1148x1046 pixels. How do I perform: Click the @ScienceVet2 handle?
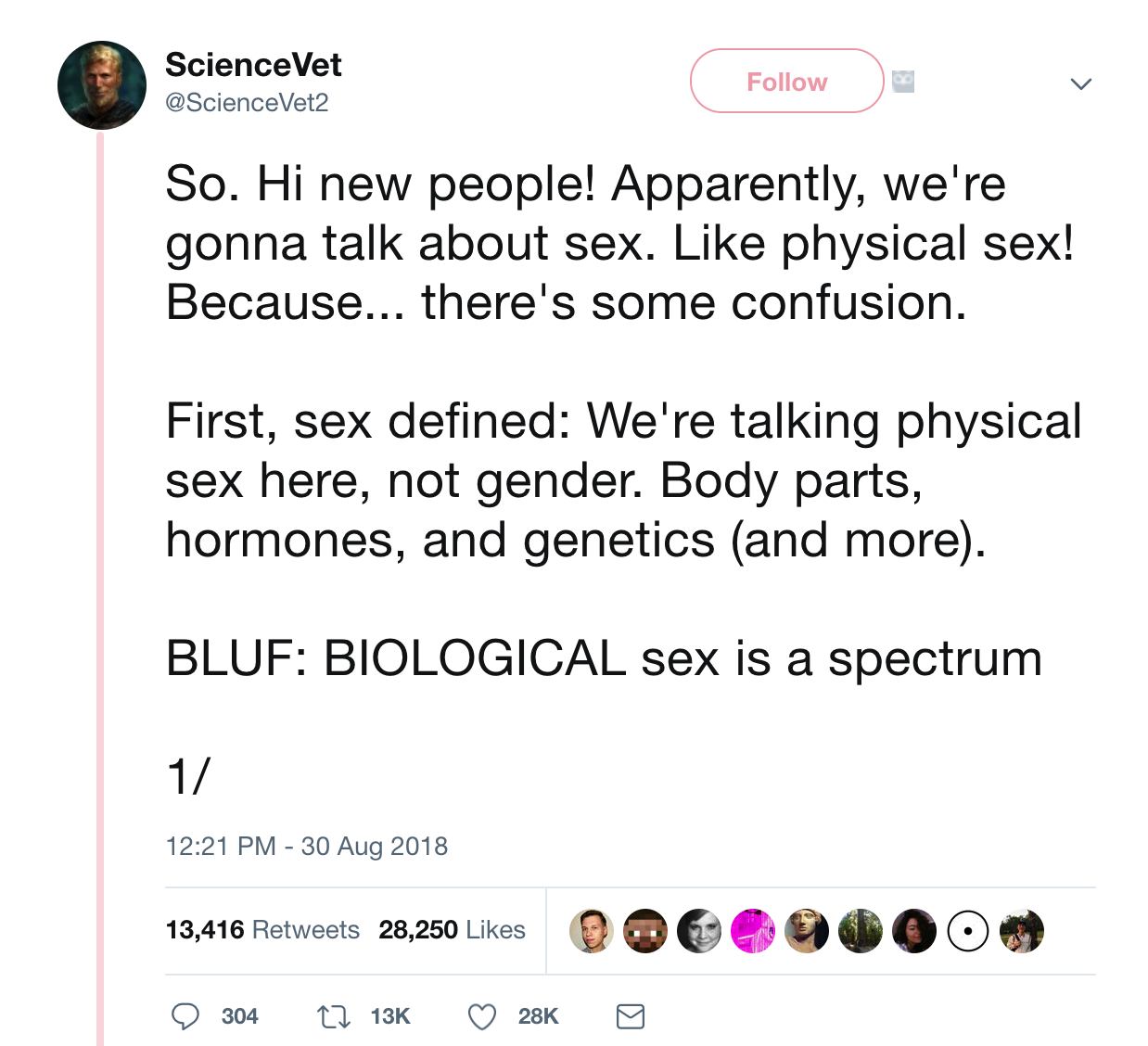click(247, 102)
